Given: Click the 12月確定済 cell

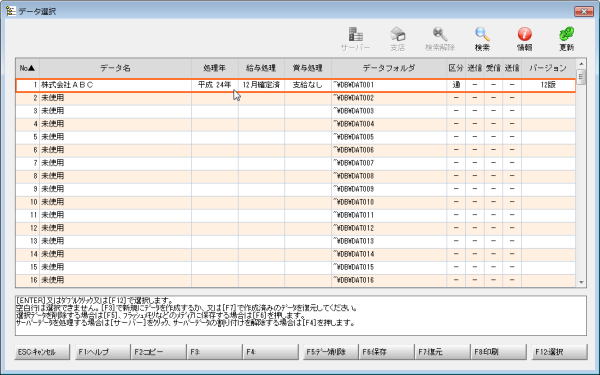Looking at the screenshot, I should point(261,85).
